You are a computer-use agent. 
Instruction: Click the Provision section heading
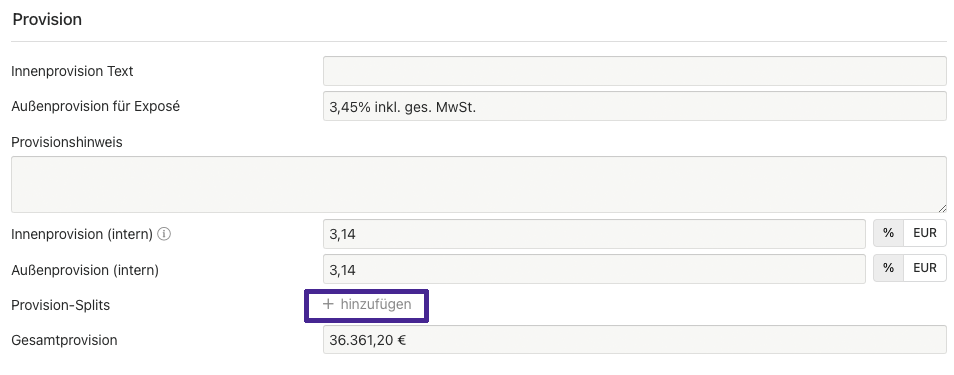click(47, 19)
